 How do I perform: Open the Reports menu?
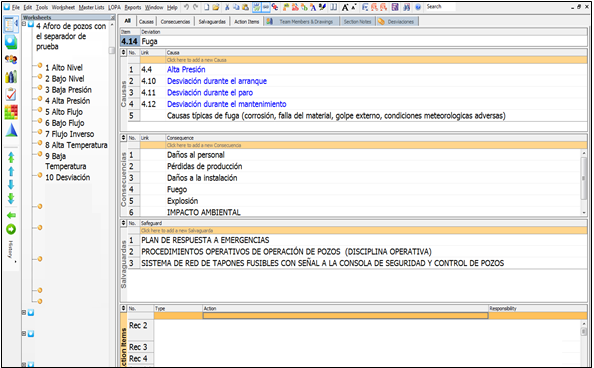133,7
